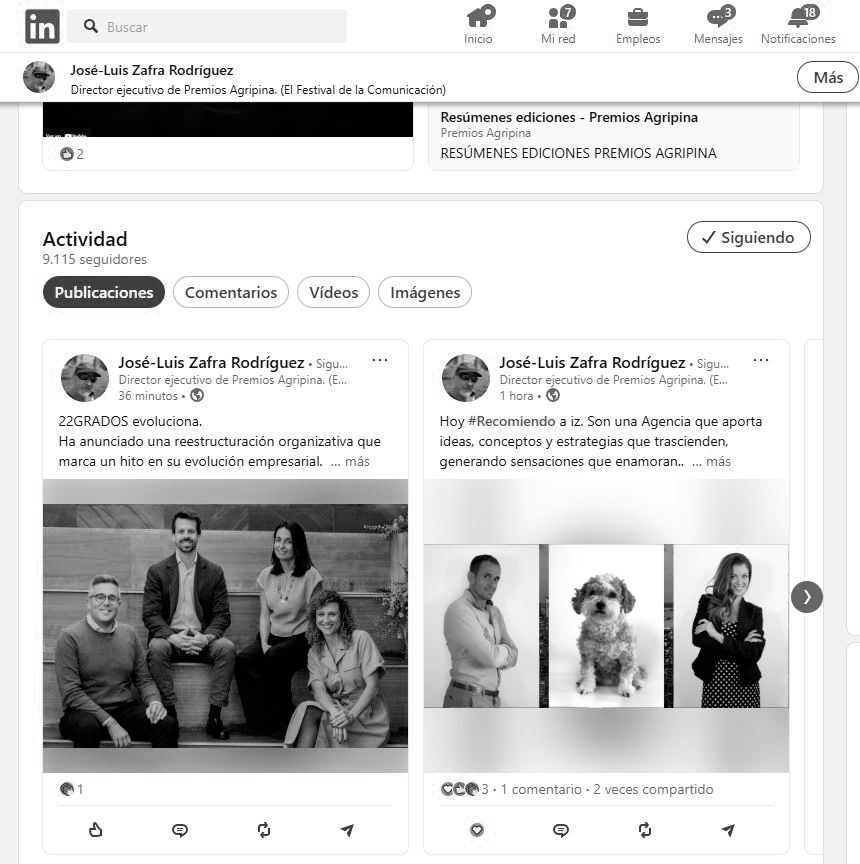The image size is (860, 864).
Task: Toggle the Siguiendo follow button
Action: pyautogui.click(x=748, y=237)
